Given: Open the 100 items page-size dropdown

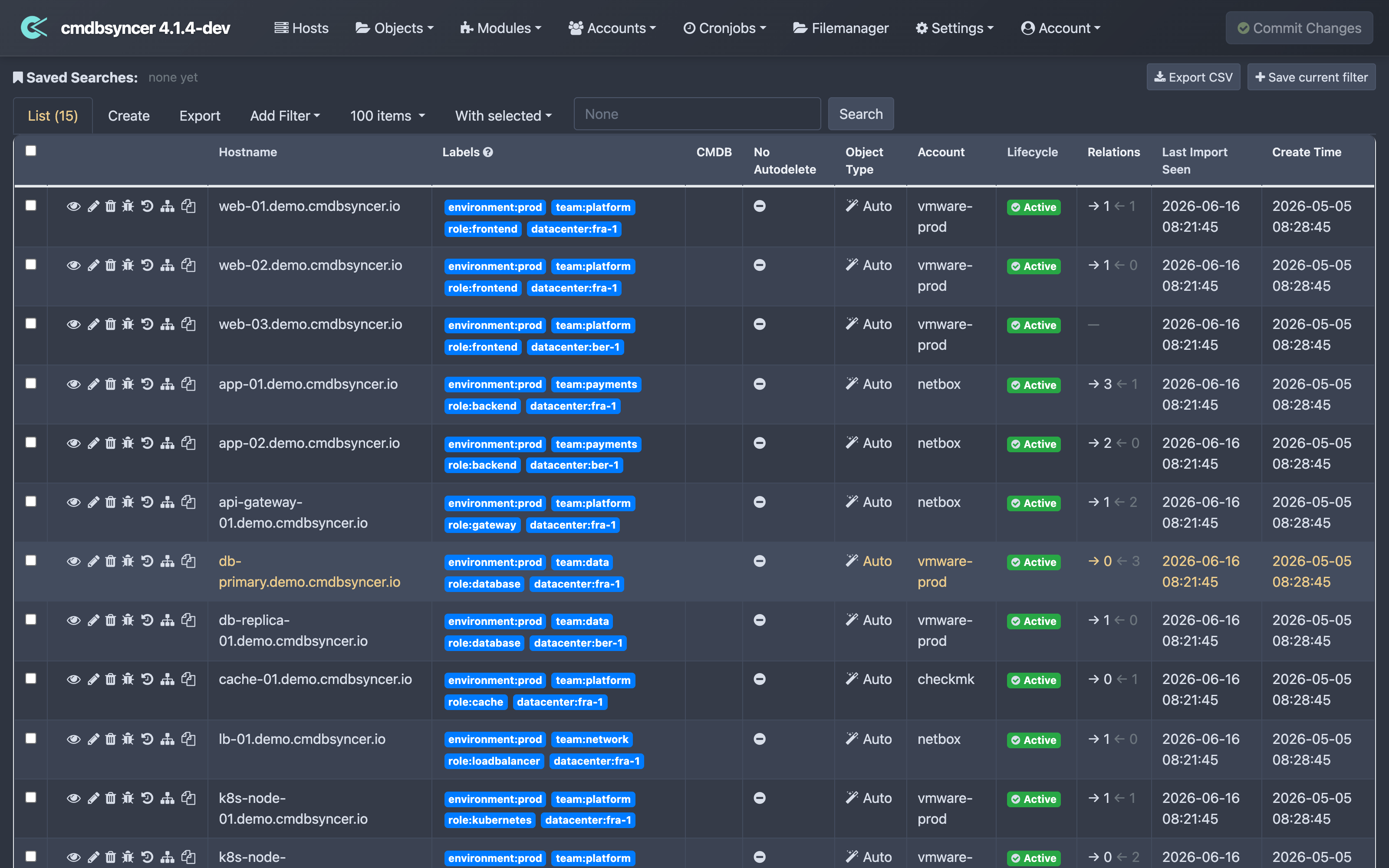Looking at the screenshot, I should (388, 116).
